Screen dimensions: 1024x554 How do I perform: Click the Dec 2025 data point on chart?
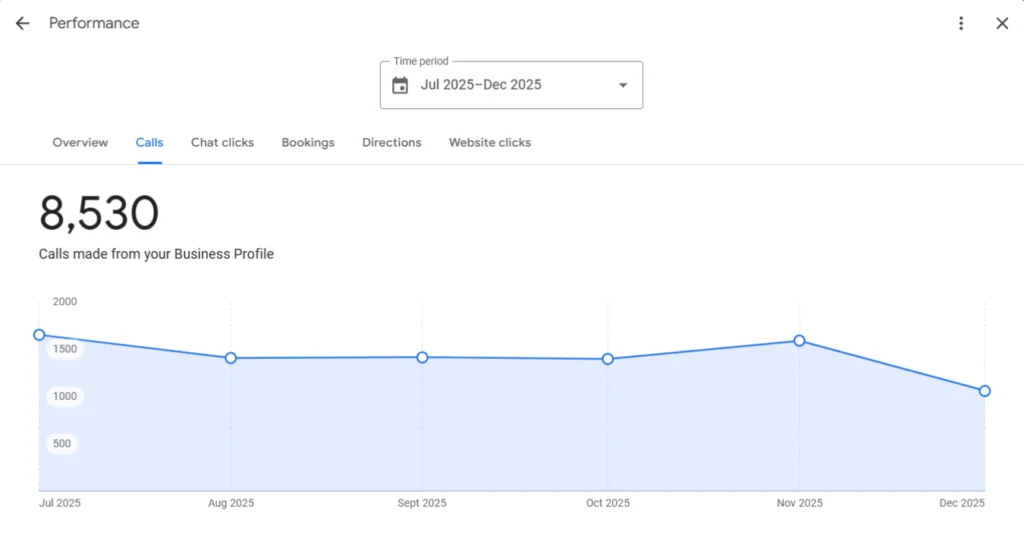(x=985, y=391)
